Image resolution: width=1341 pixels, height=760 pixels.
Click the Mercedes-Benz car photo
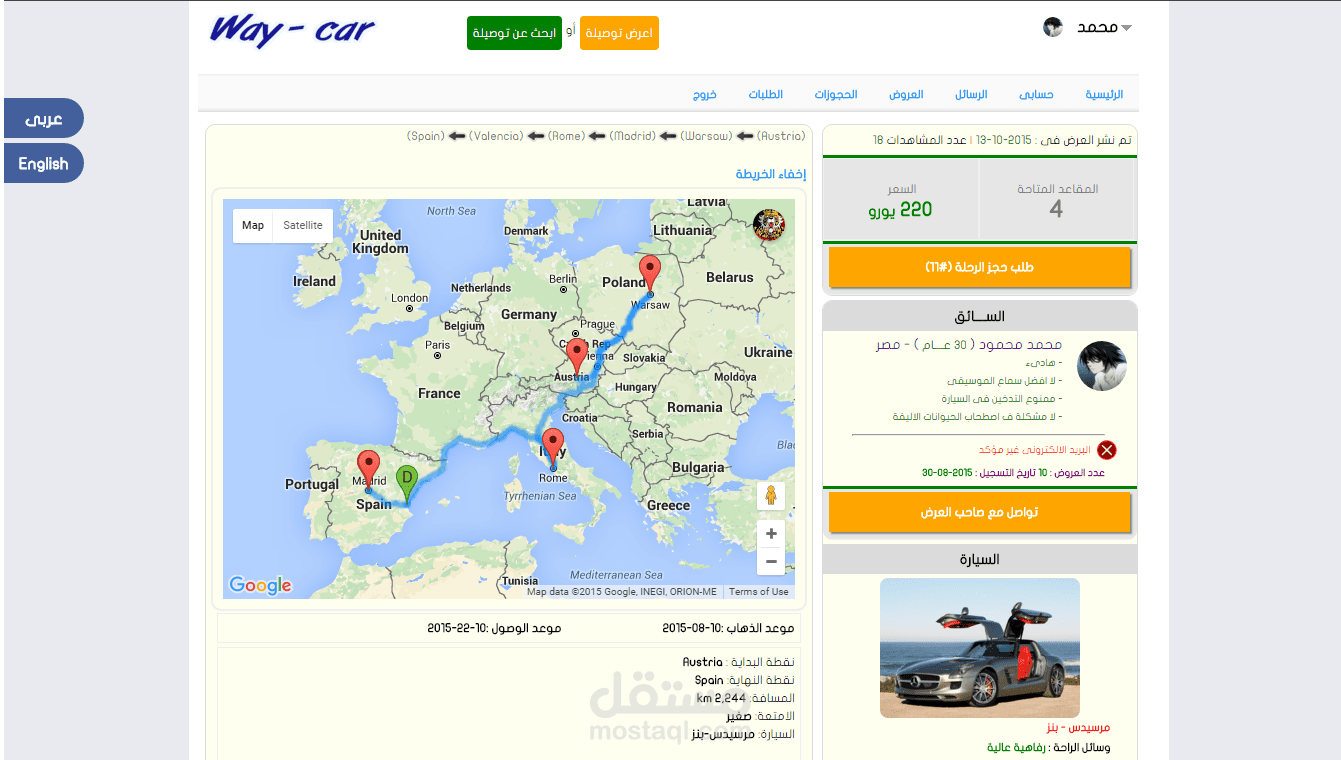(979, 648)
